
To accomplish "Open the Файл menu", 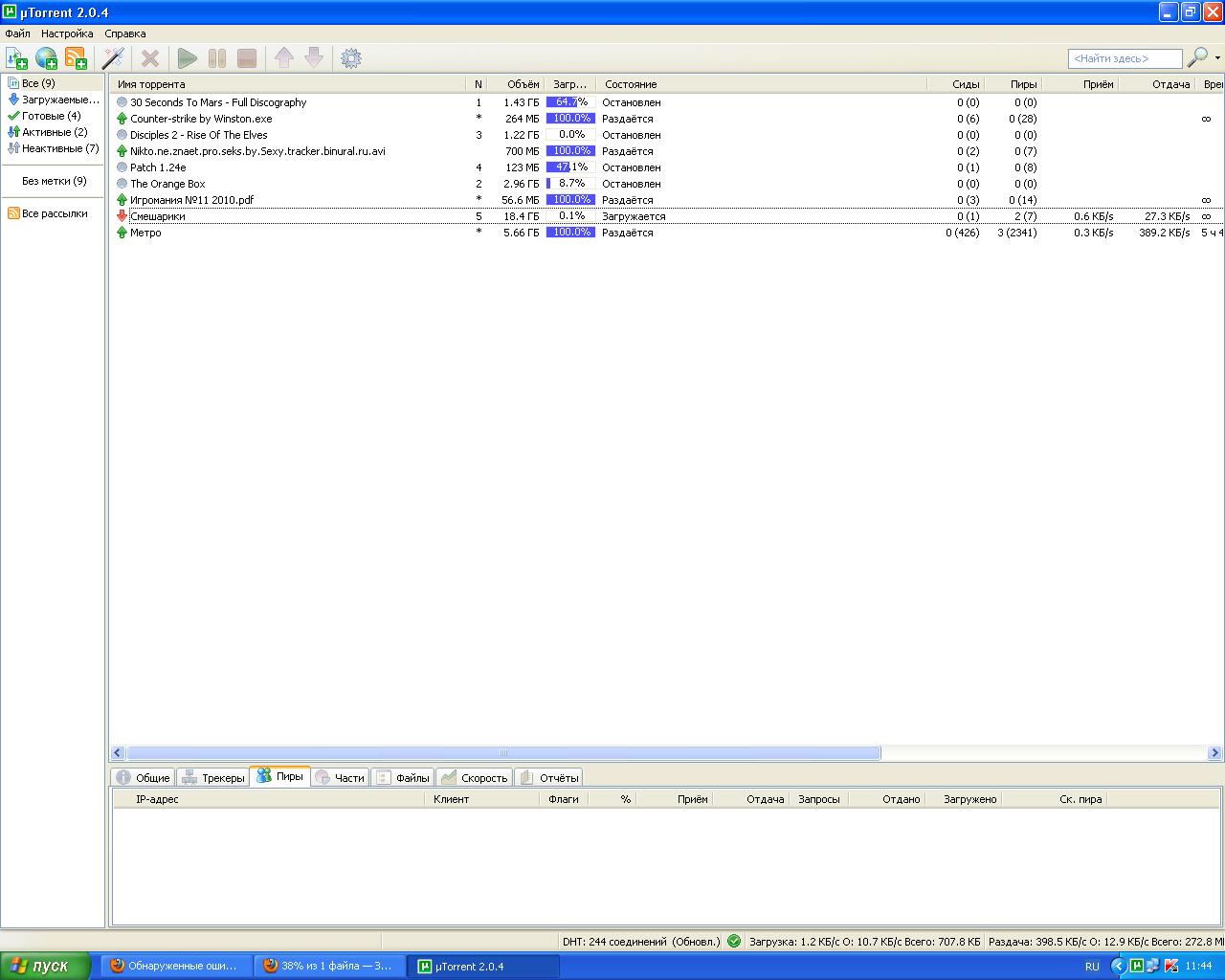I will click(17, 33).
